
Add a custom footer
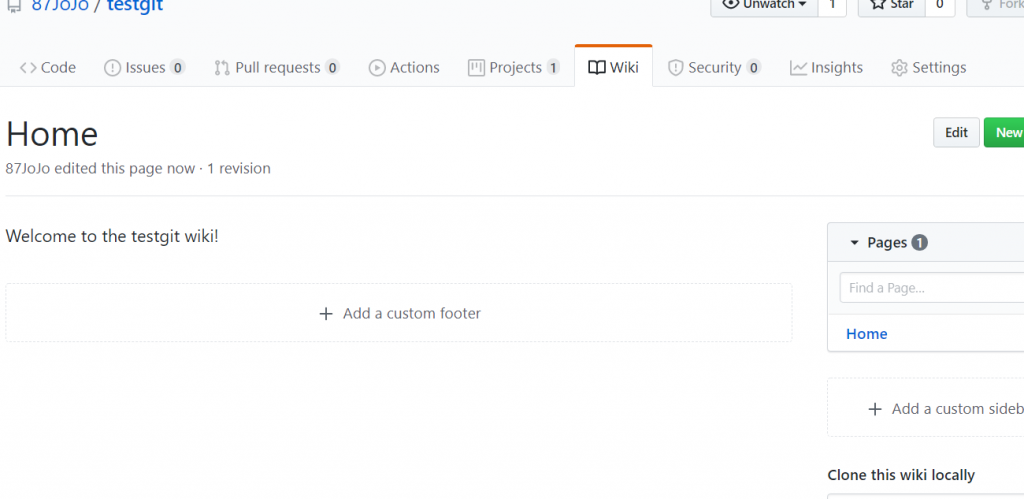(399, 313)
